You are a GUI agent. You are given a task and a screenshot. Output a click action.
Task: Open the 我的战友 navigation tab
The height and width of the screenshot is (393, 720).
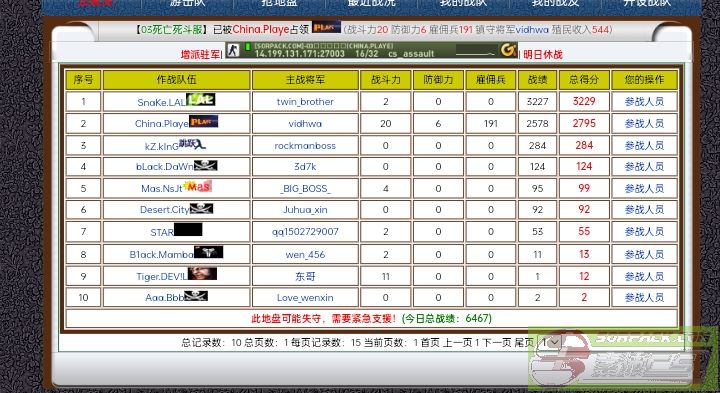point(555,3)
